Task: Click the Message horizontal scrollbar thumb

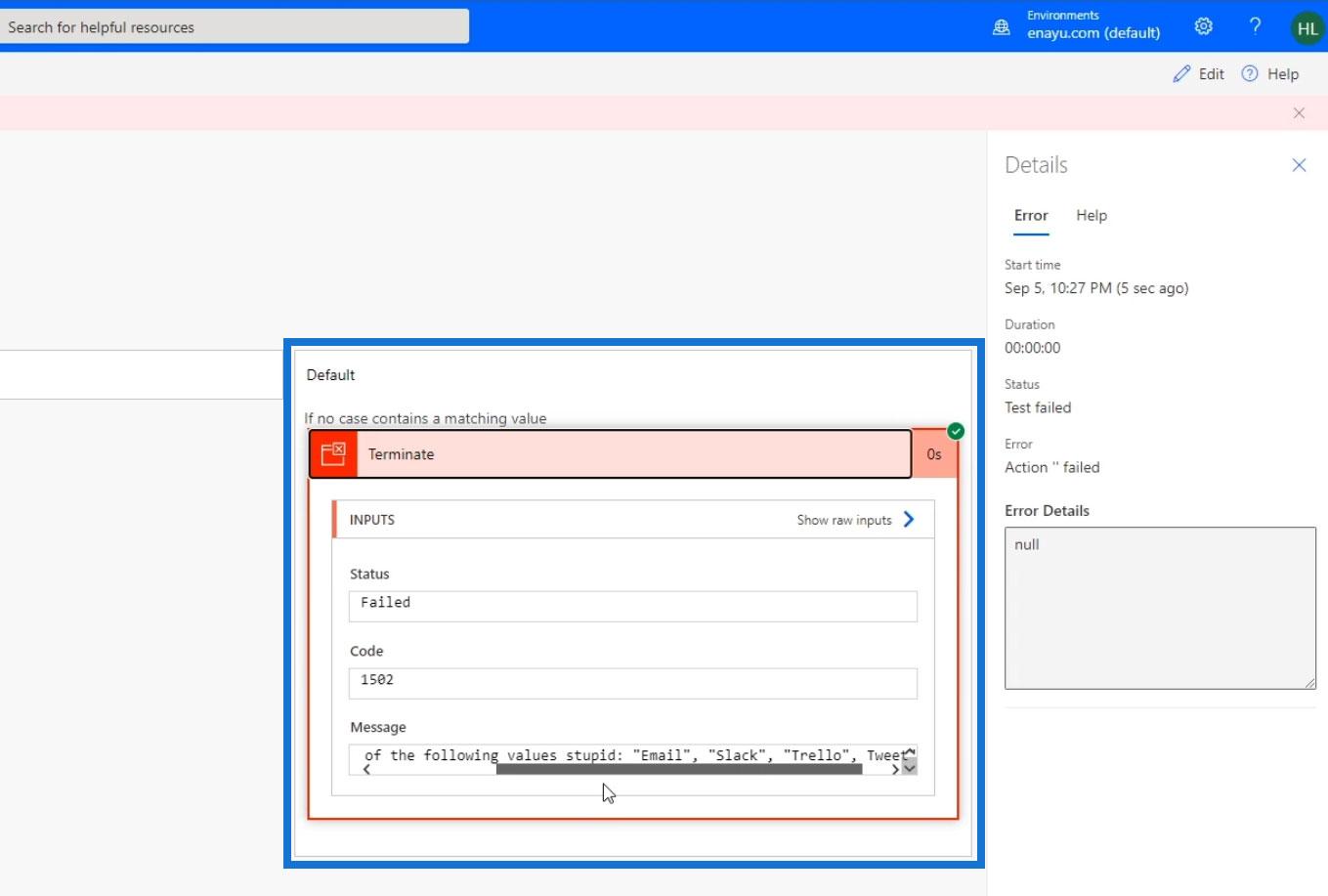Action: pos(679,769)
